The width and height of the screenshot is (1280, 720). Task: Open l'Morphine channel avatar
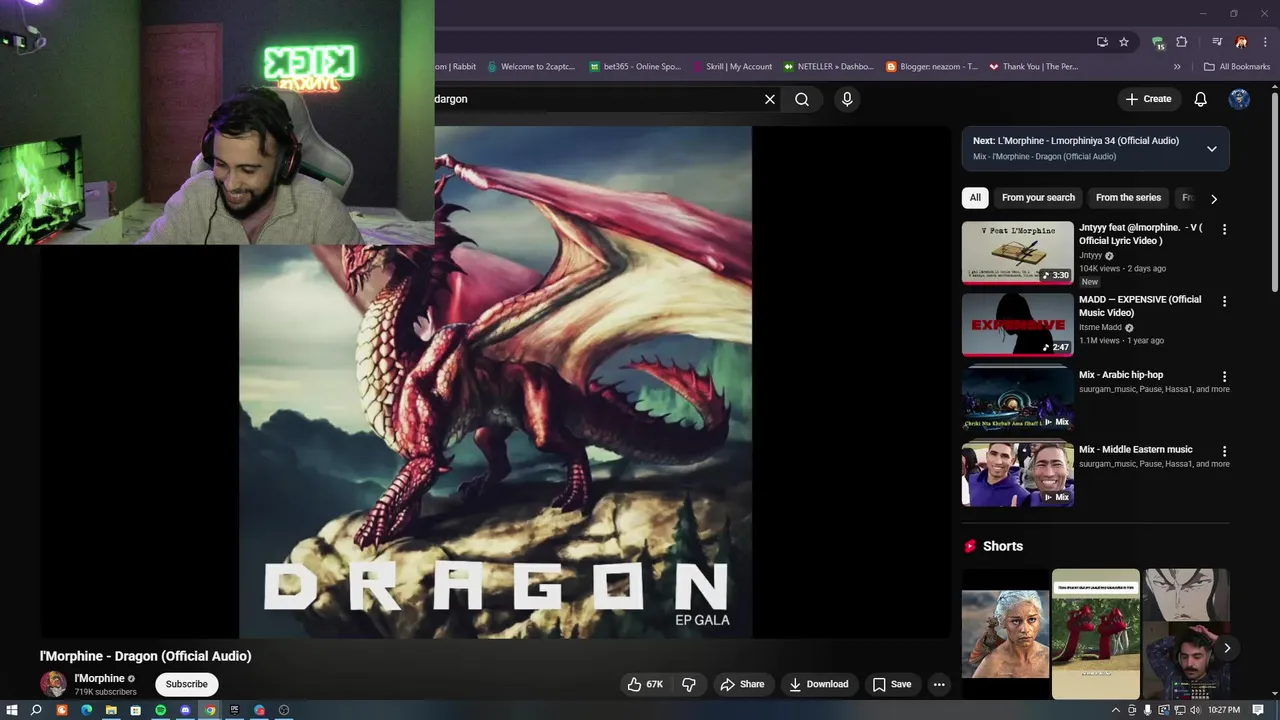click(x=53, y=684)
